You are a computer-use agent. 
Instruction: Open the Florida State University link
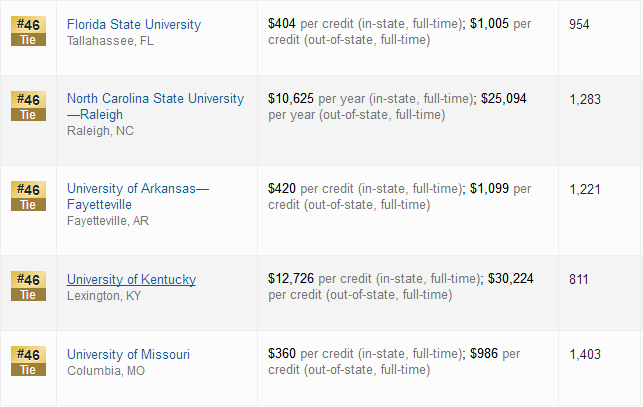click(134, 25)
